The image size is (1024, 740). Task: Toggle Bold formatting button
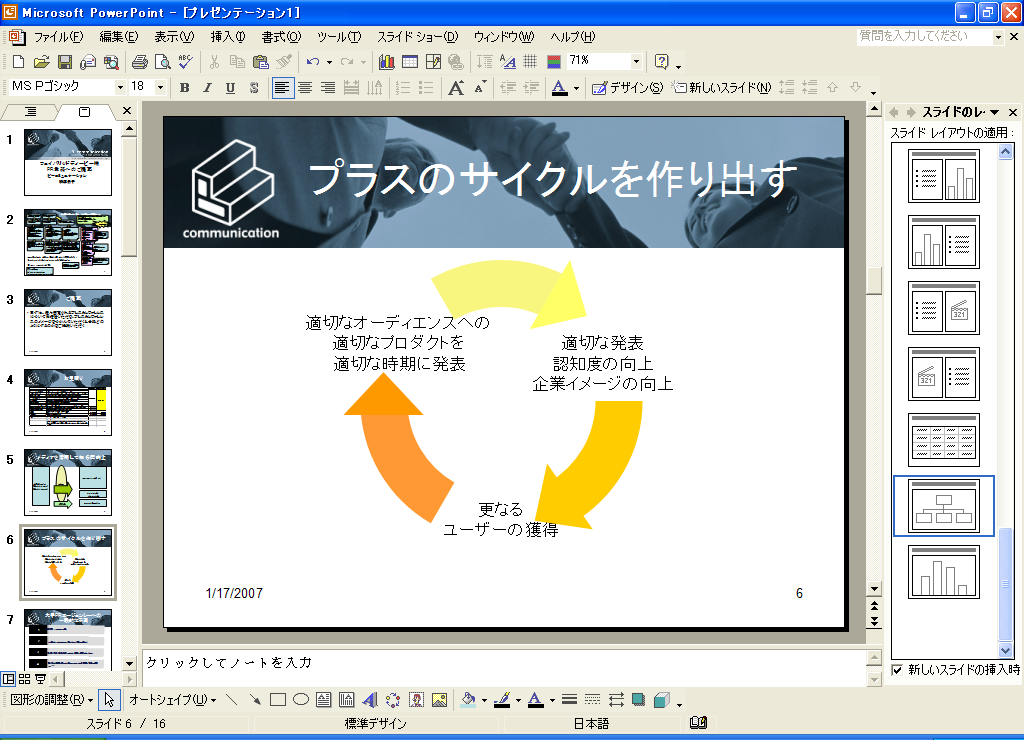184,88
